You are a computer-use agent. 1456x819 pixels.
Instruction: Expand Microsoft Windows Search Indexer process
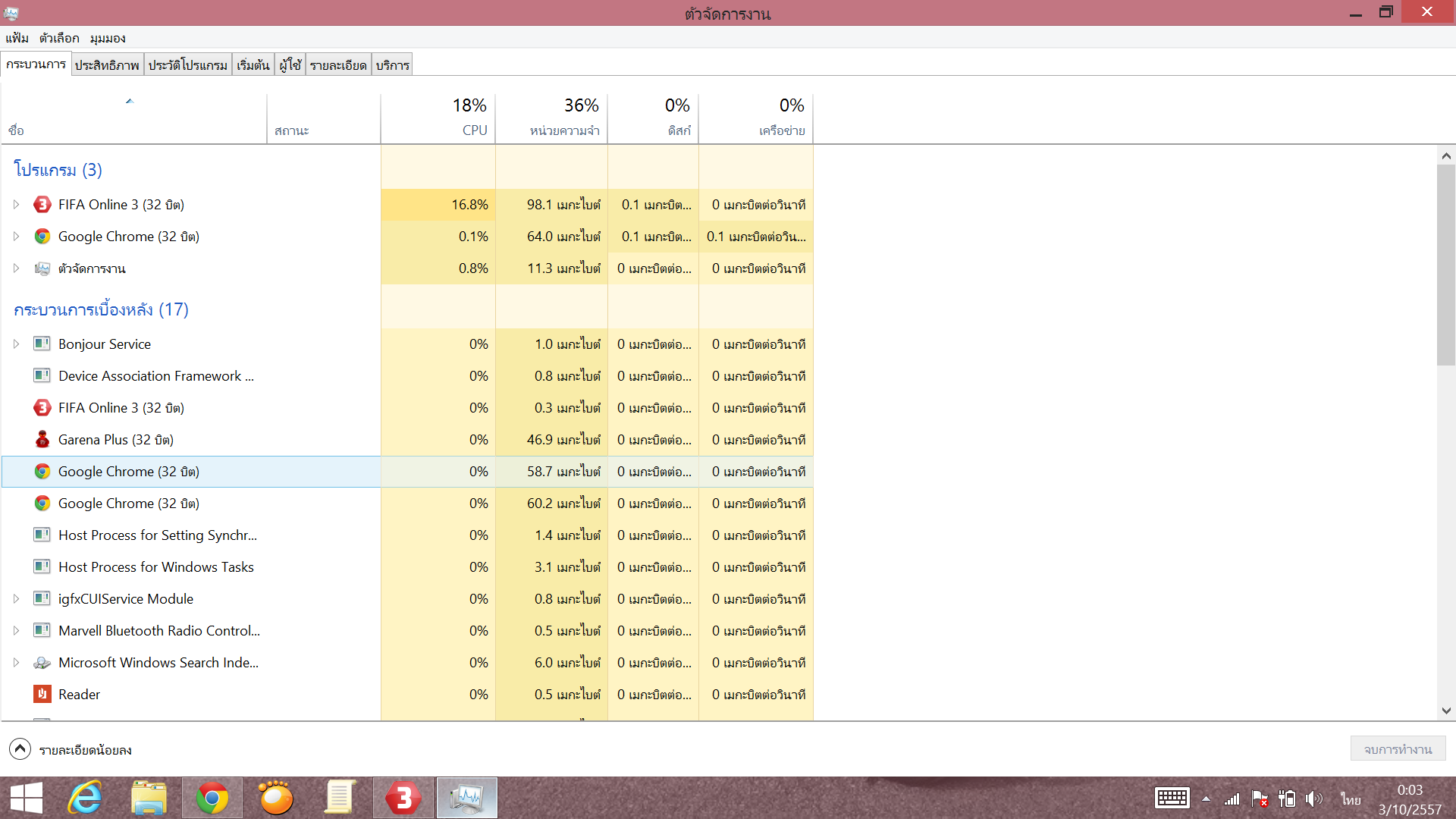16,663
